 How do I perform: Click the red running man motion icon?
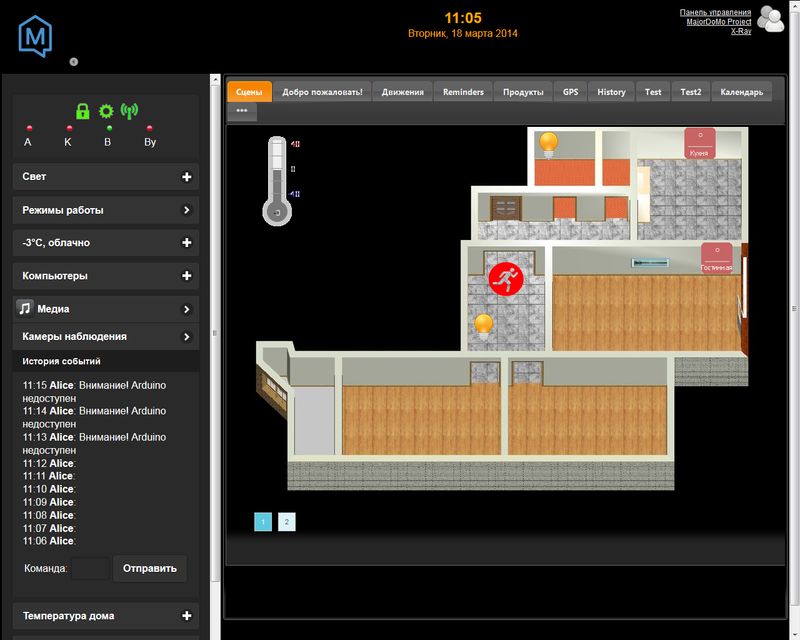click(x=505, y=278)
